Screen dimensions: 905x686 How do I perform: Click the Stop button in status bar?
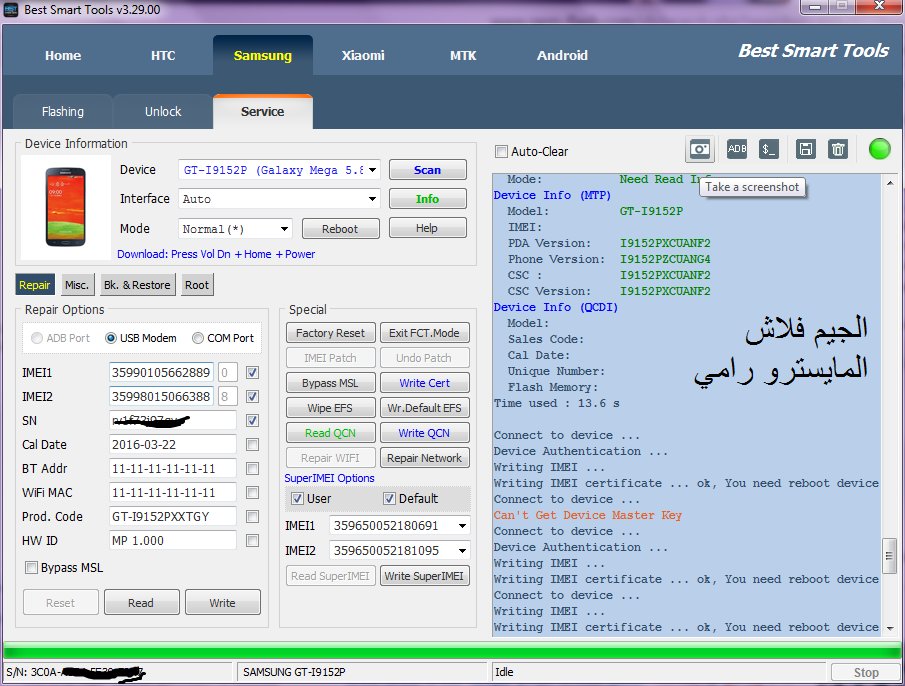coord(866,672)
